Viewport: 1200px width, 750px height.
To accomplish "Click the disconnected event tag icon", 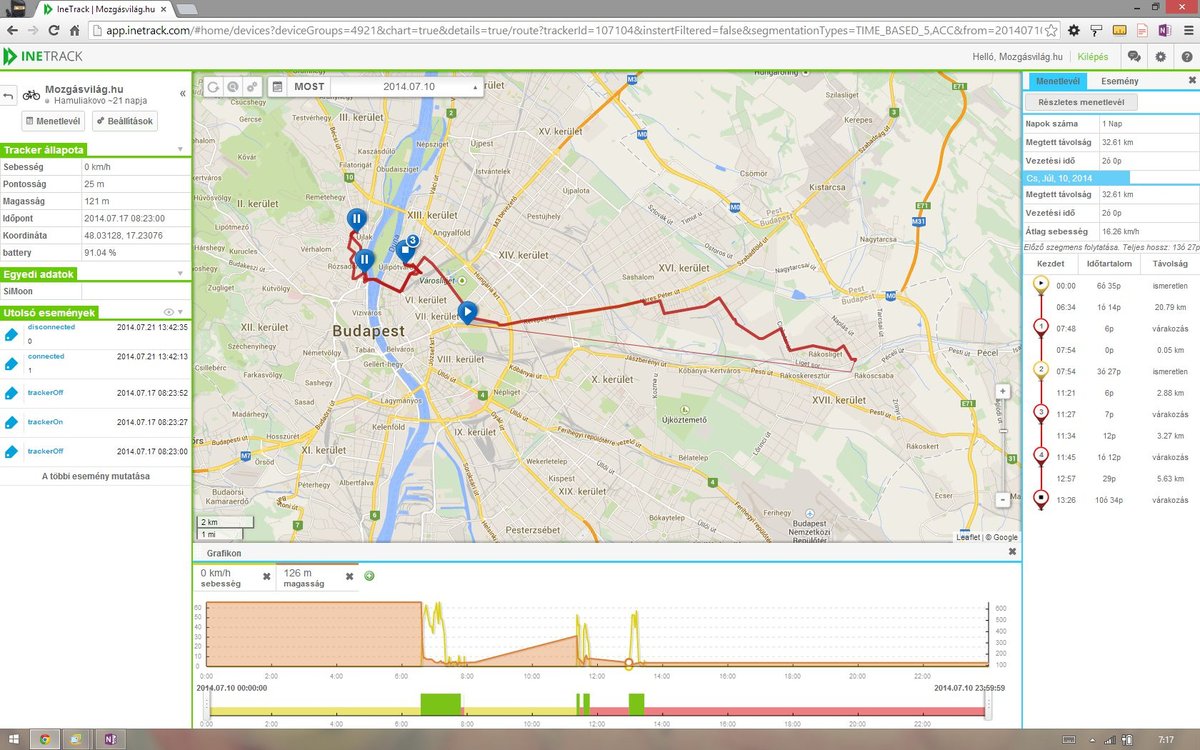I will [x=12, y=334].
